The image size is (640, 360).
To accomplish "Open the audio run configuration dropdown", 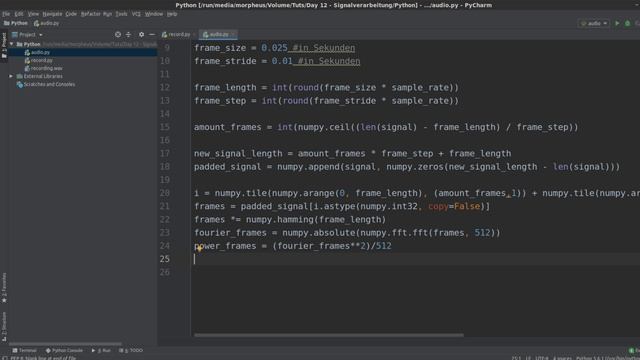I will tap(594, 23).
